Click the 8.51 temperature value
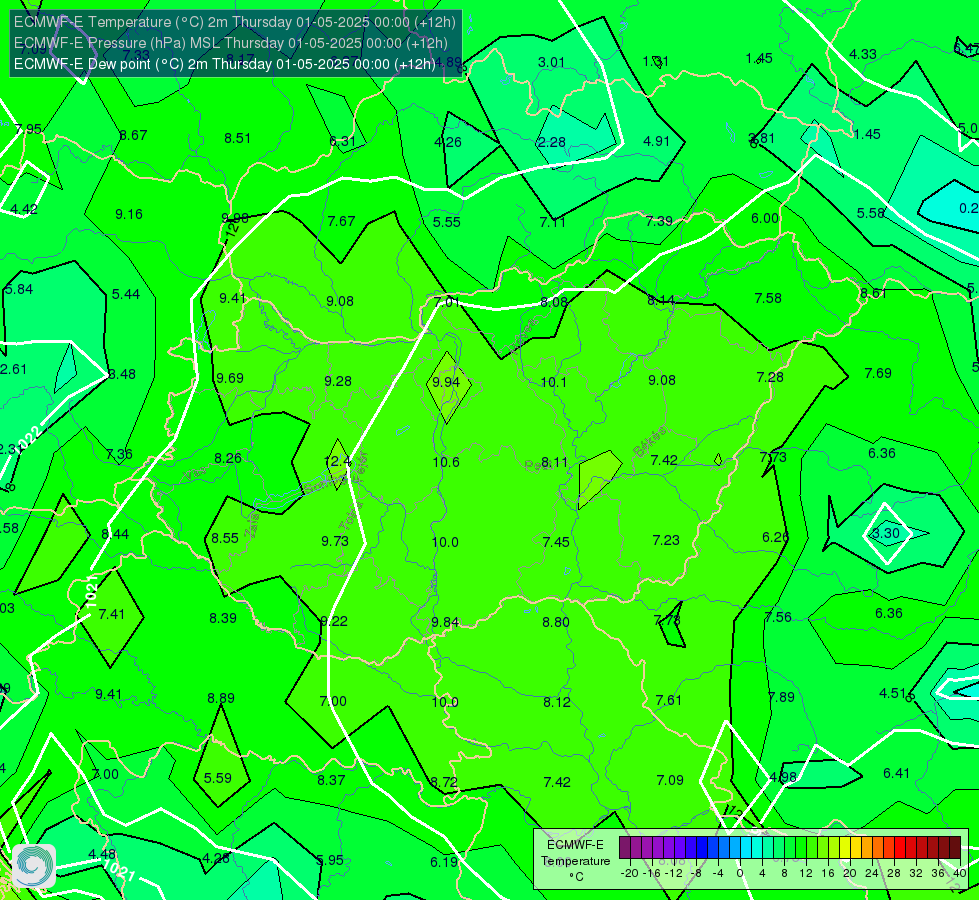979x900 pixels. pos(238,139)
